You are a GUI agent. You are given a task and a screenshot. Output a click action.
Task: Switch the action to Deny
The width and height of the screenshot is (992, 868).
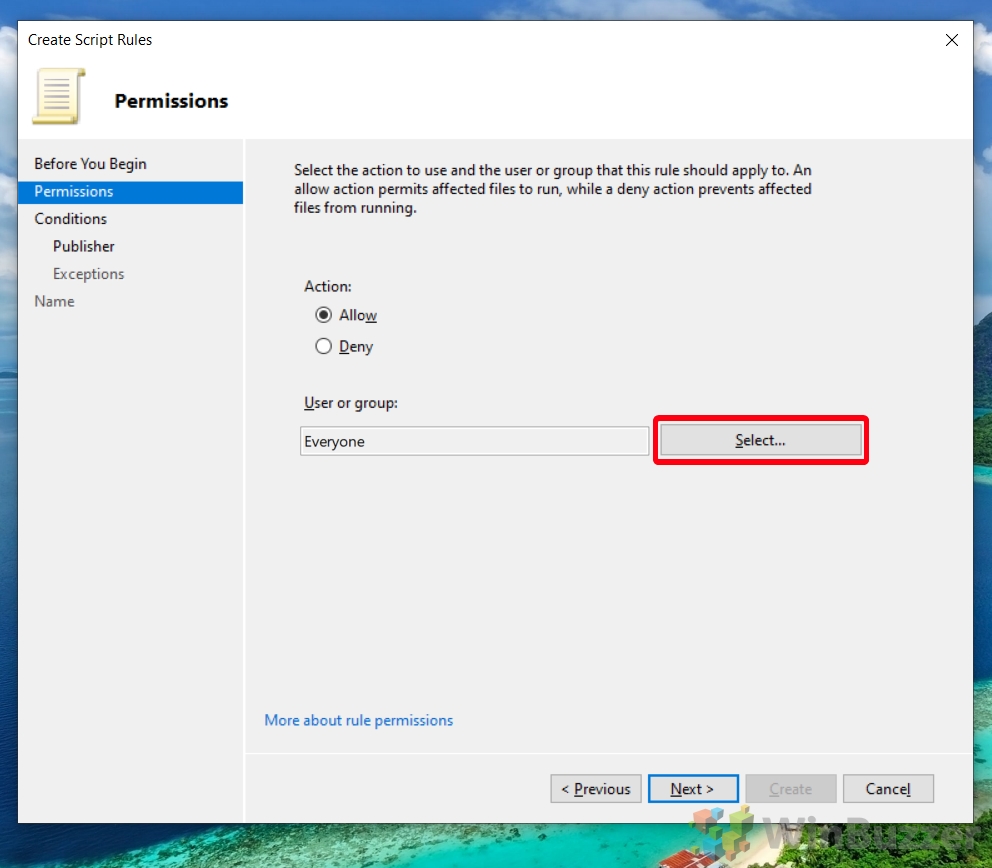pos(323,346)
